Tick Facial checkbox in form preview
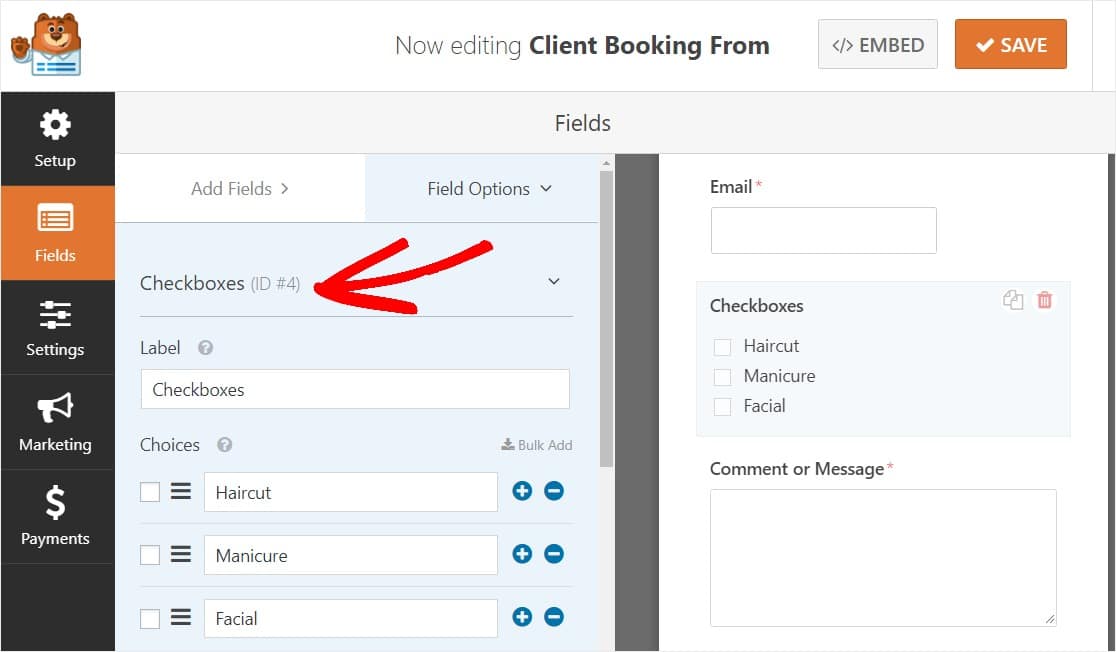The width and height of the screenshot is (1116, 652). [x=722, y=407]
